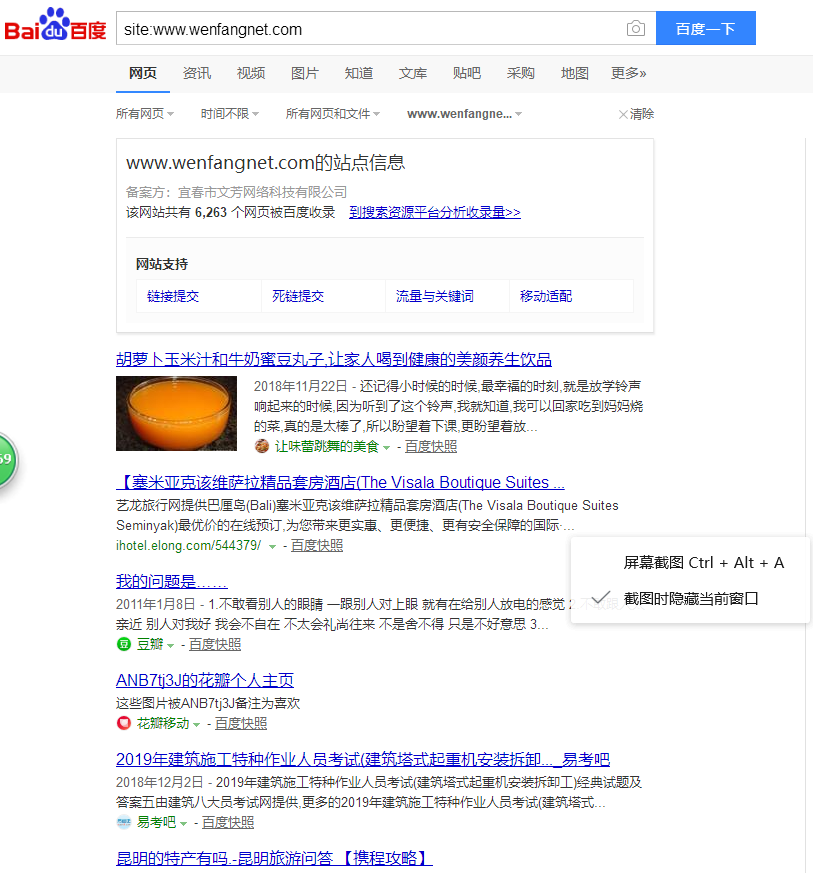This screenshot has width=813, height=873.
Task: Click the ihotel.elong.com/544379/ URL
Action: click(x=188, y=545)
